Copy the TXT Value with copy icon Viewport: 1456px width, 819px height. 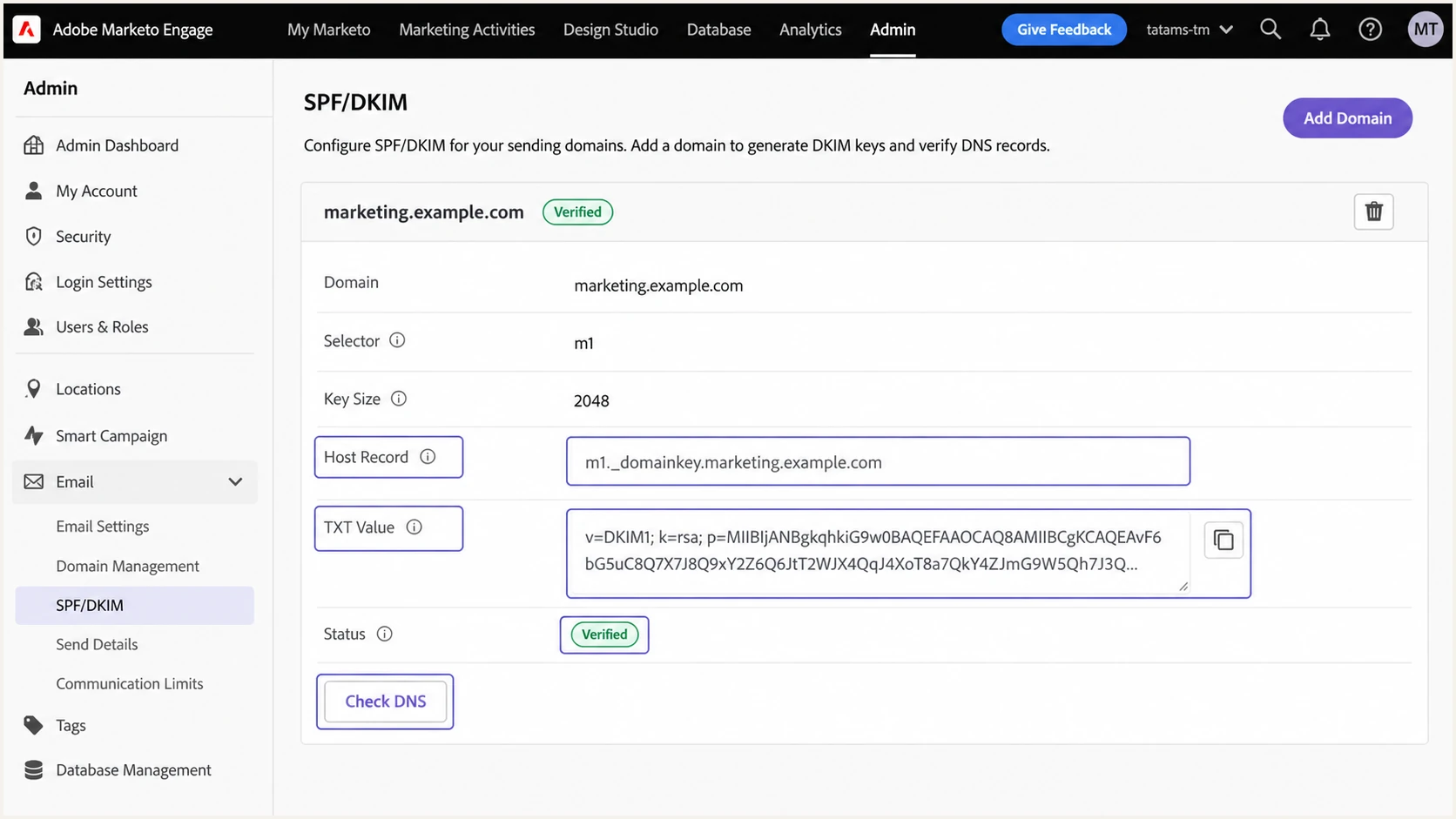point(1223,540)
